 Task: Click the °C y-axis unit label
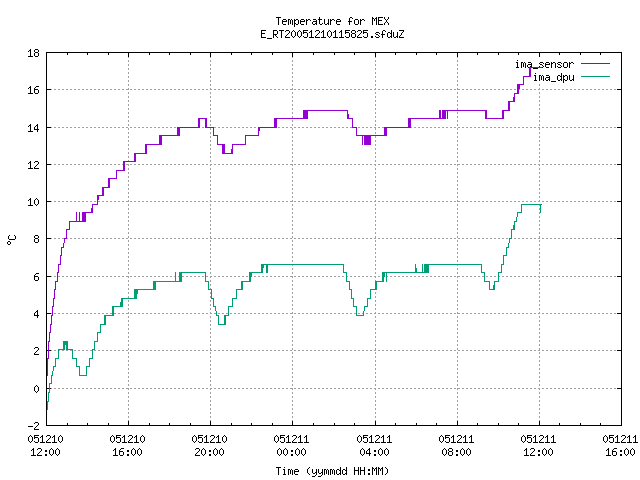coord(11,240)
